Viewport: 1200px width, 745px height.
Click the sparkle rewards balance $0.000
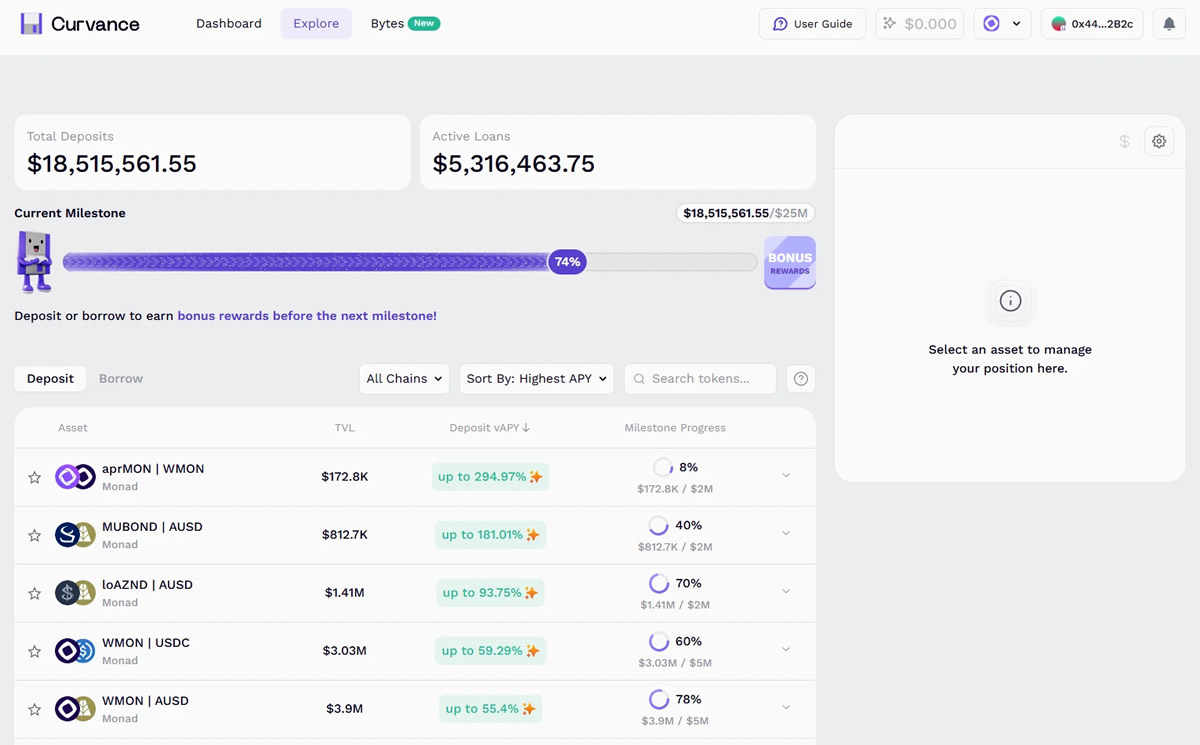[920, 24]
